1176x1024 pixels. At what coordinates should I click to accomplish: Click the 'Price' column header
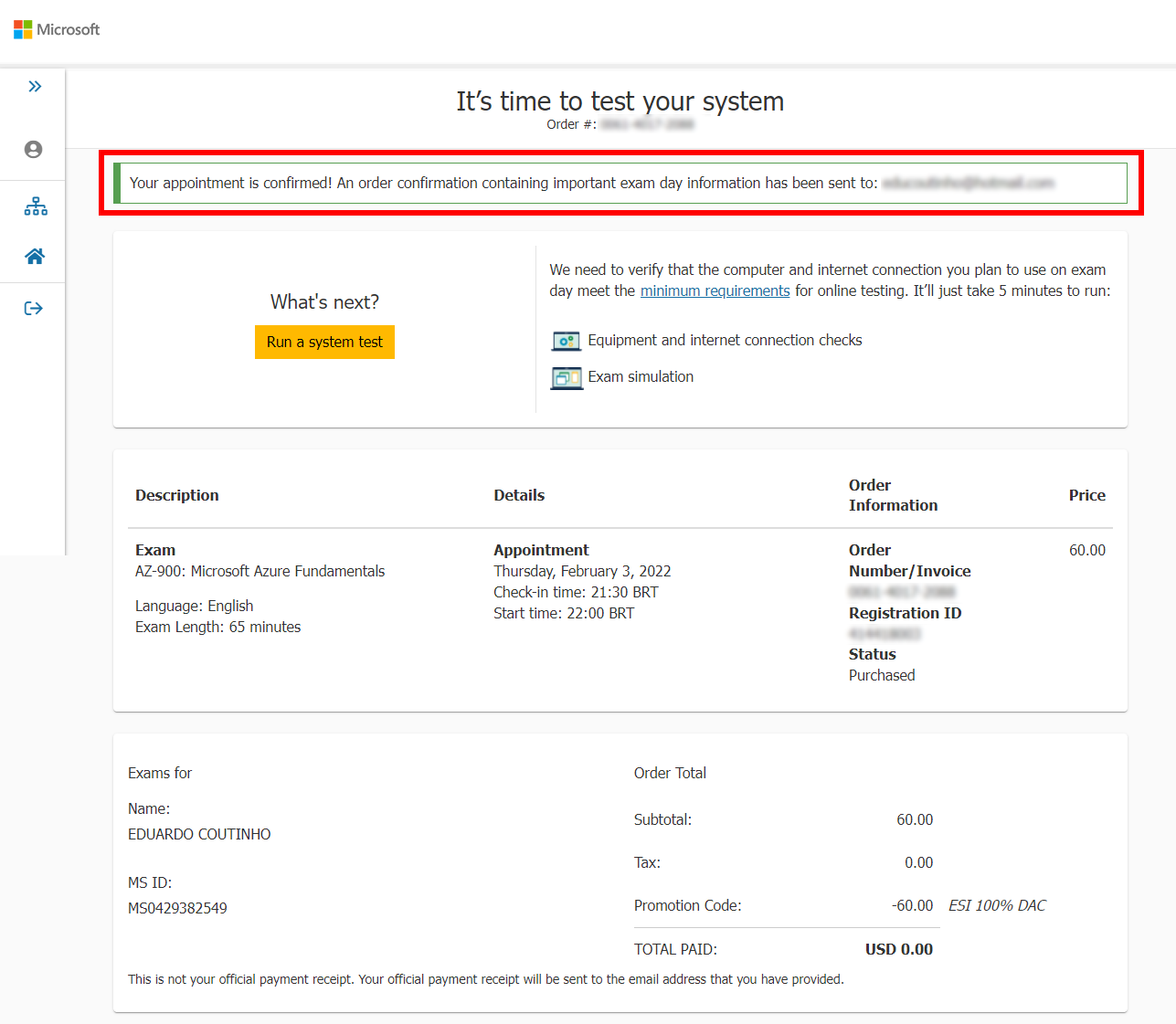pyautogui.click(x=1087, y=495)
